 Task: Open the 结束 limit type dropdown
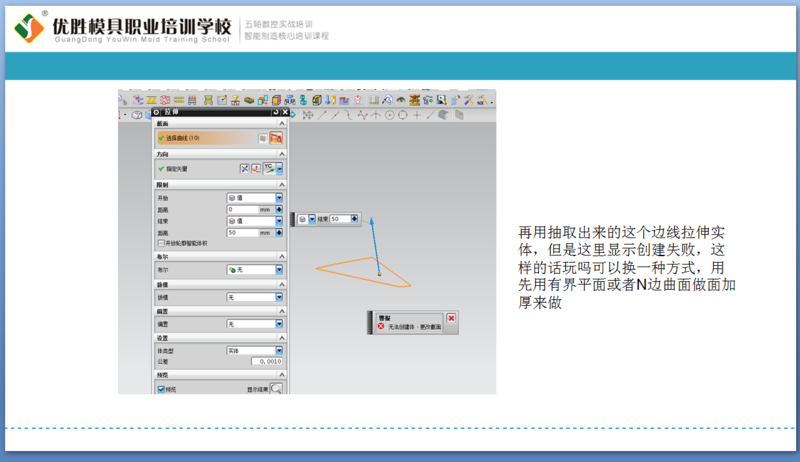(255, 221)
